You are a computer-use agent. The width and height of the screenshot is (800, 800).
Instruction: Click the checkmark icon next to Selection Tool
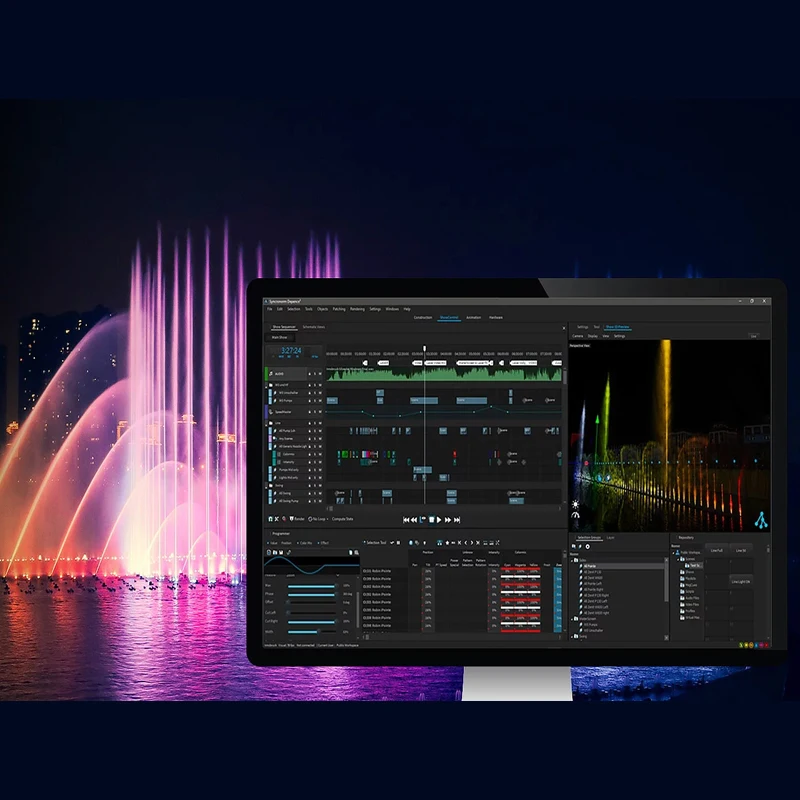coord(392,543)
